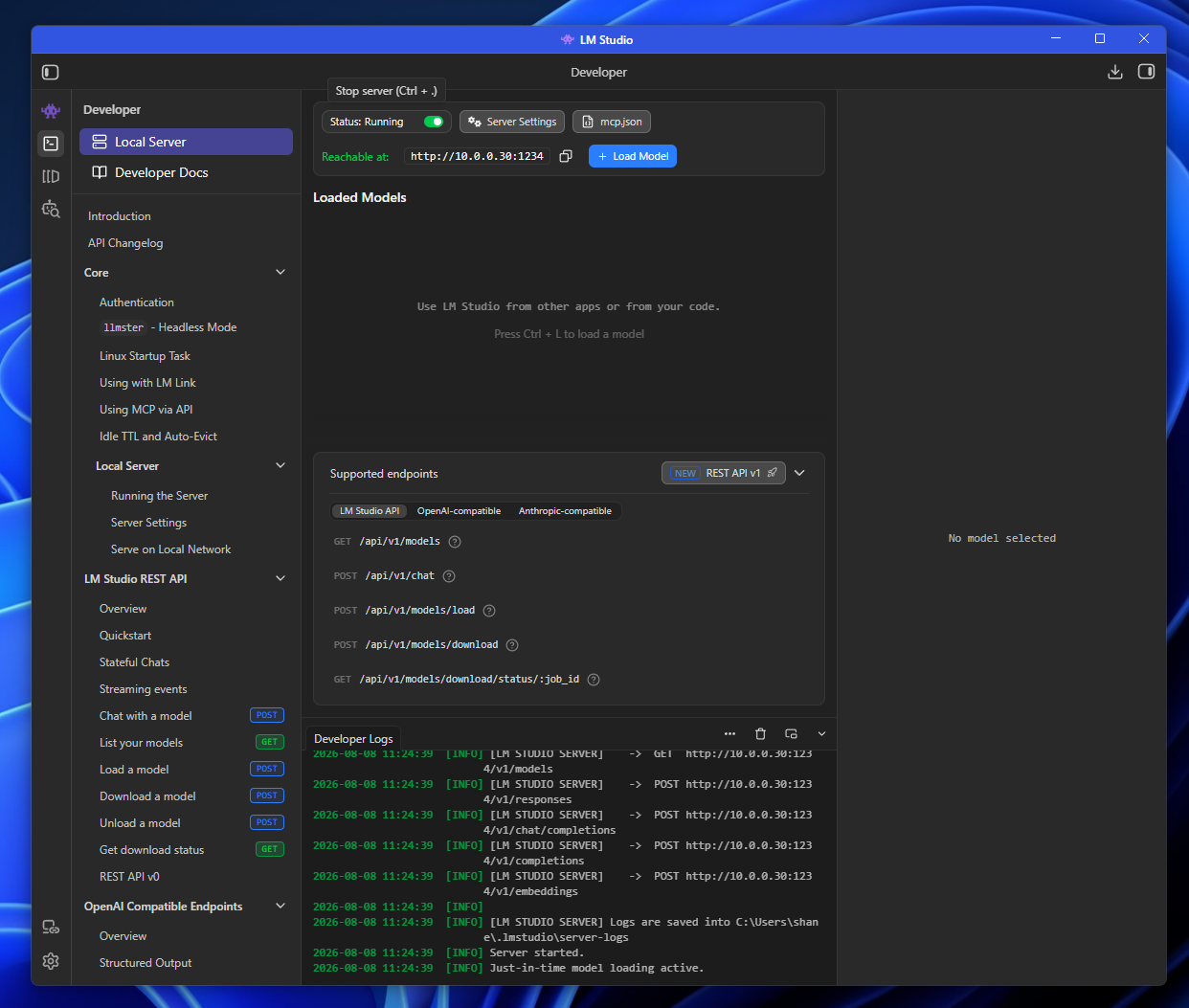This screenshot has height=1008, width=1189.
Task: Open Unload a model POST page
Action: click(x=191, y=823)
